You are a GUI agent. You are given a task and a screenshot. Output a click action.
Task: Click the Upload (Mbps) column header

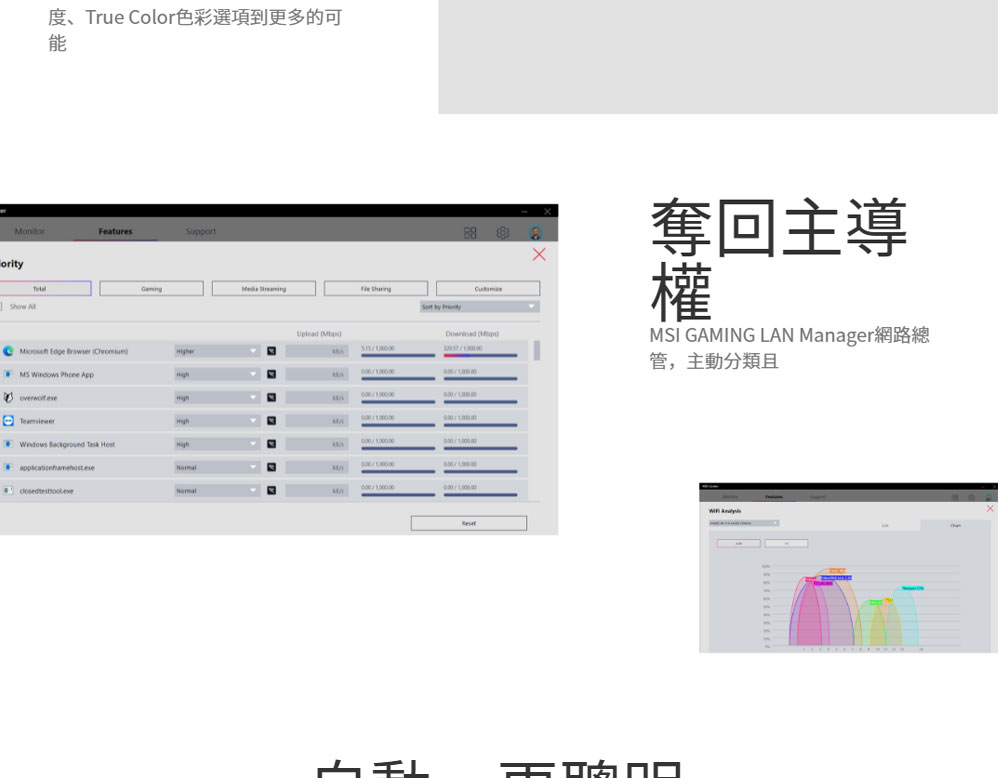[x=319, y=334]
